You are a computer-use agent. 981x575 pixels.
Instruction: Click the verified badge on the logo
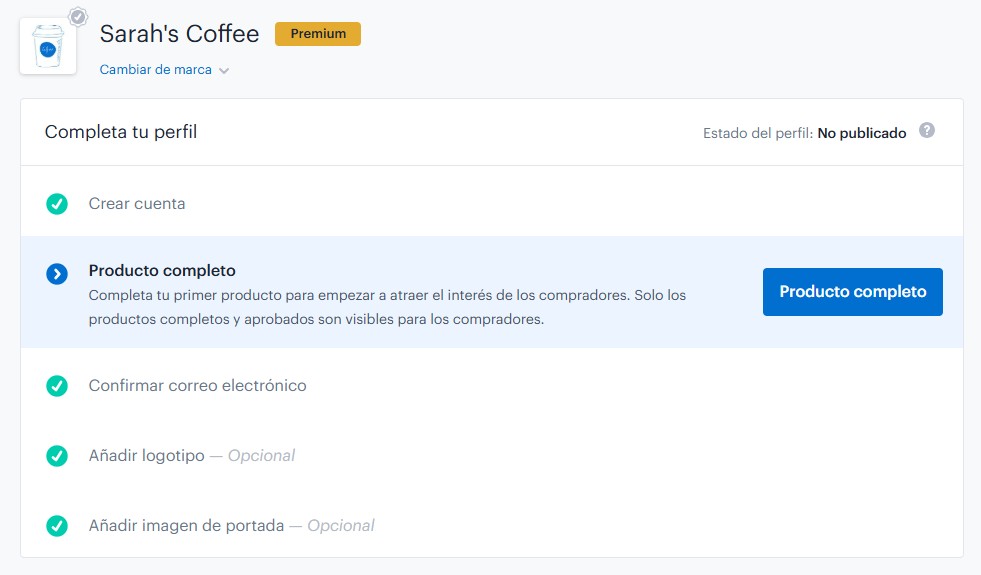click(x=78, y=17)
